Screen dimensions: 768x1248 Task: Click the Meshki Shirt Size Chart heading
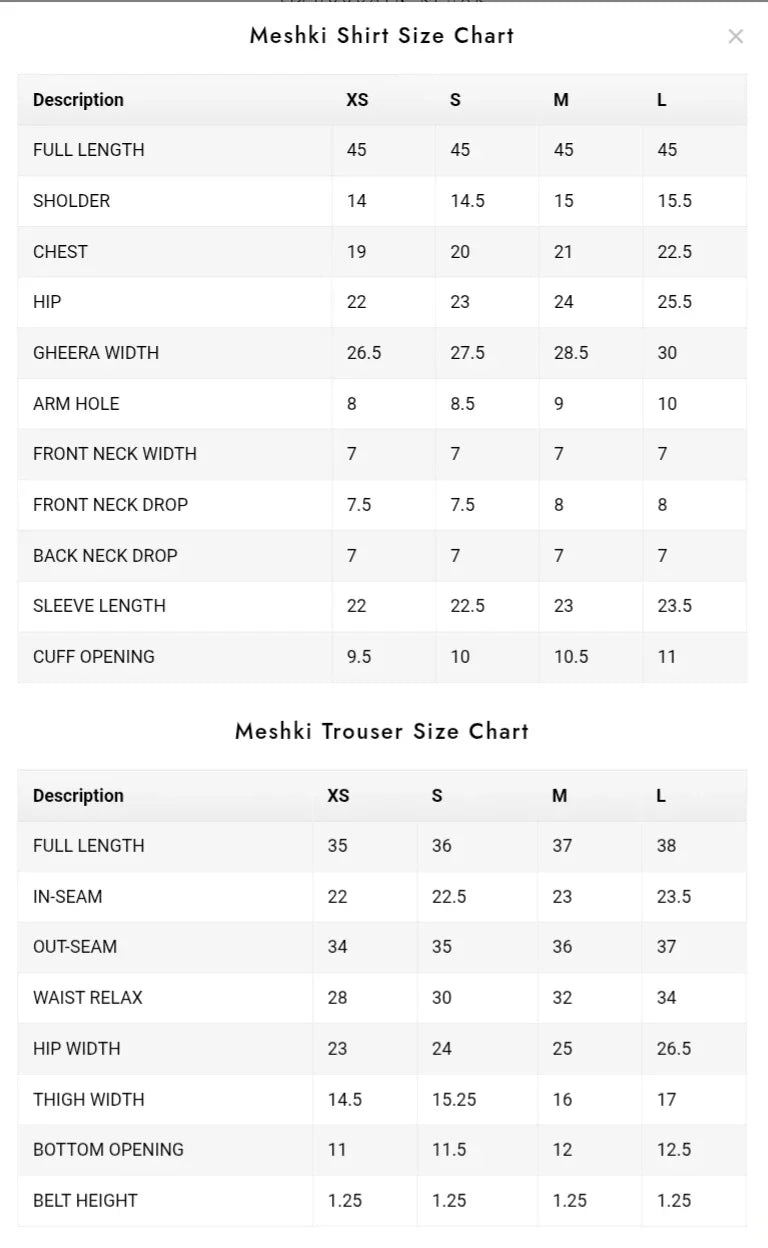pos(382,35)
